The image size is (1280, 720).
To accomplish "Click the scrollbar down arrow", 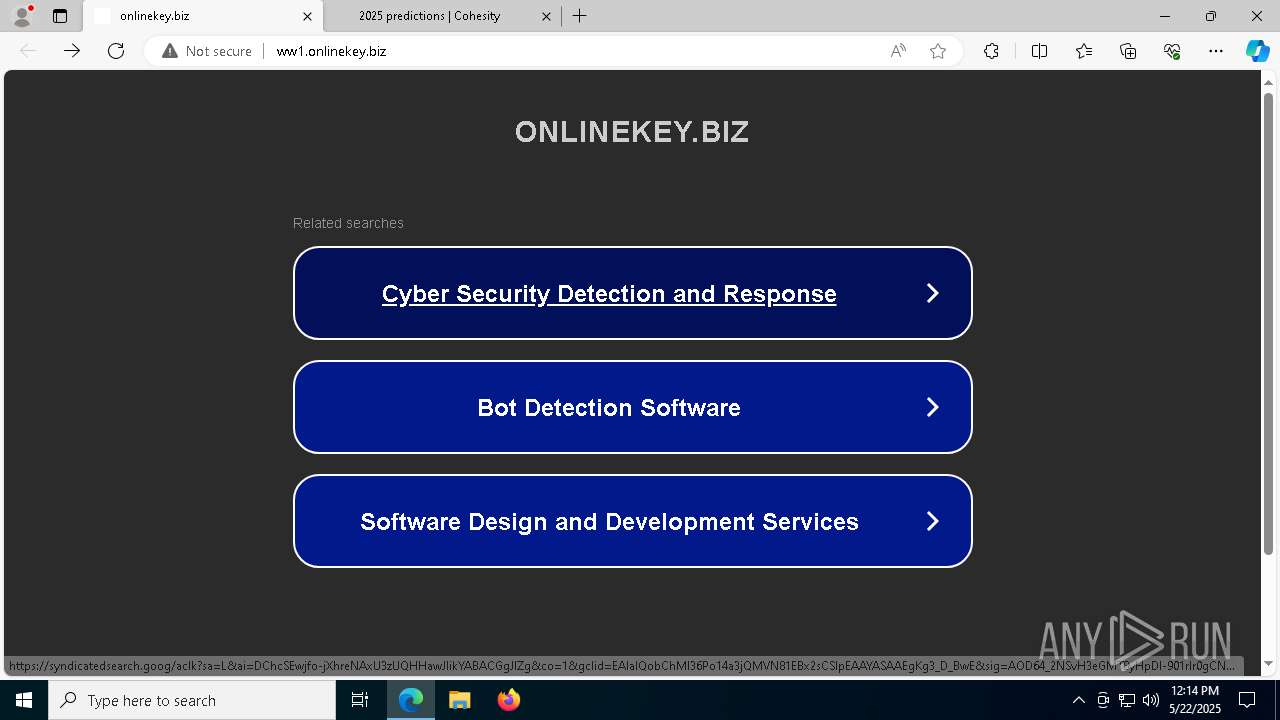I will (1268, 664).
